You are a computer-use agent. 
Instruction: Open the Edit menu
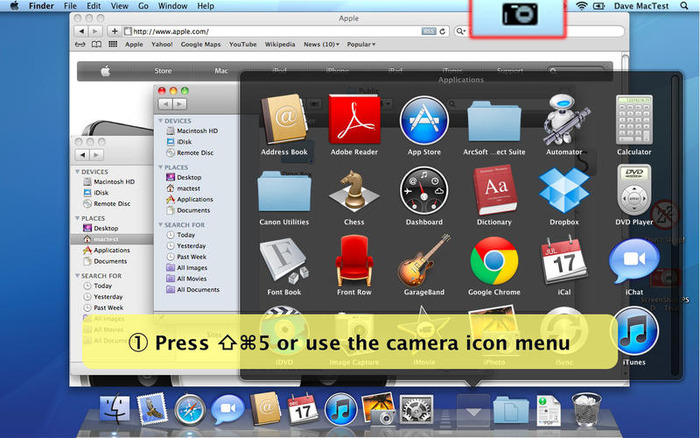[93, 6]
